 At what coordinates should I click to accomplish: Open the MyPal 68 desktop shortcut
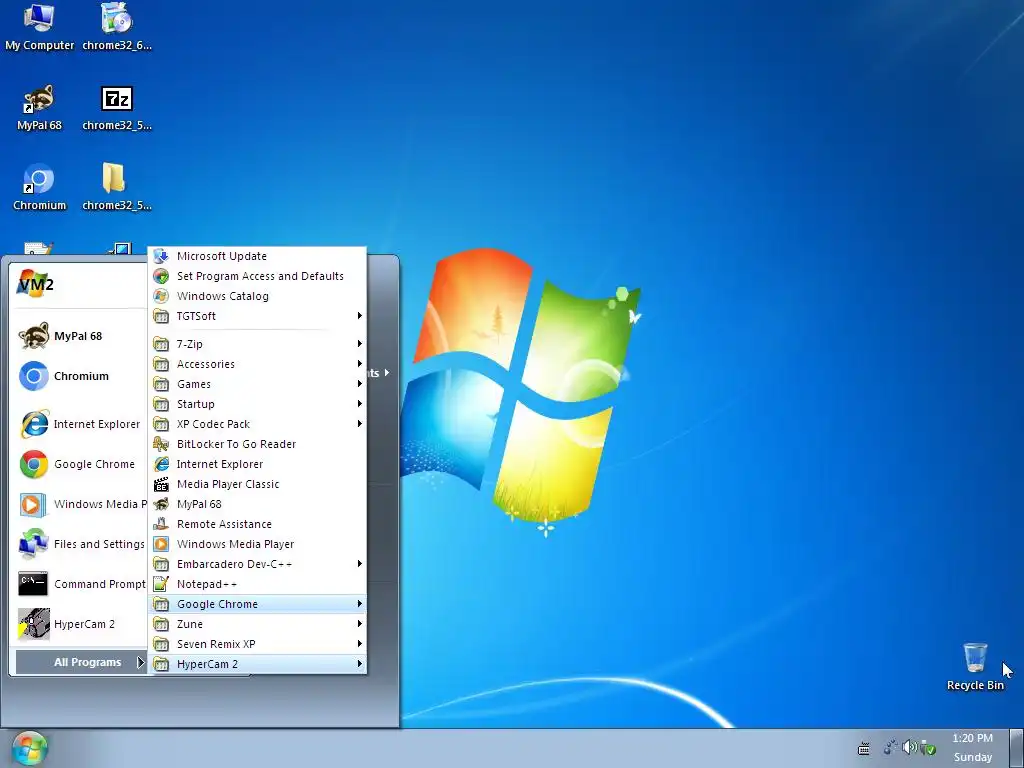tap(39, 108)
